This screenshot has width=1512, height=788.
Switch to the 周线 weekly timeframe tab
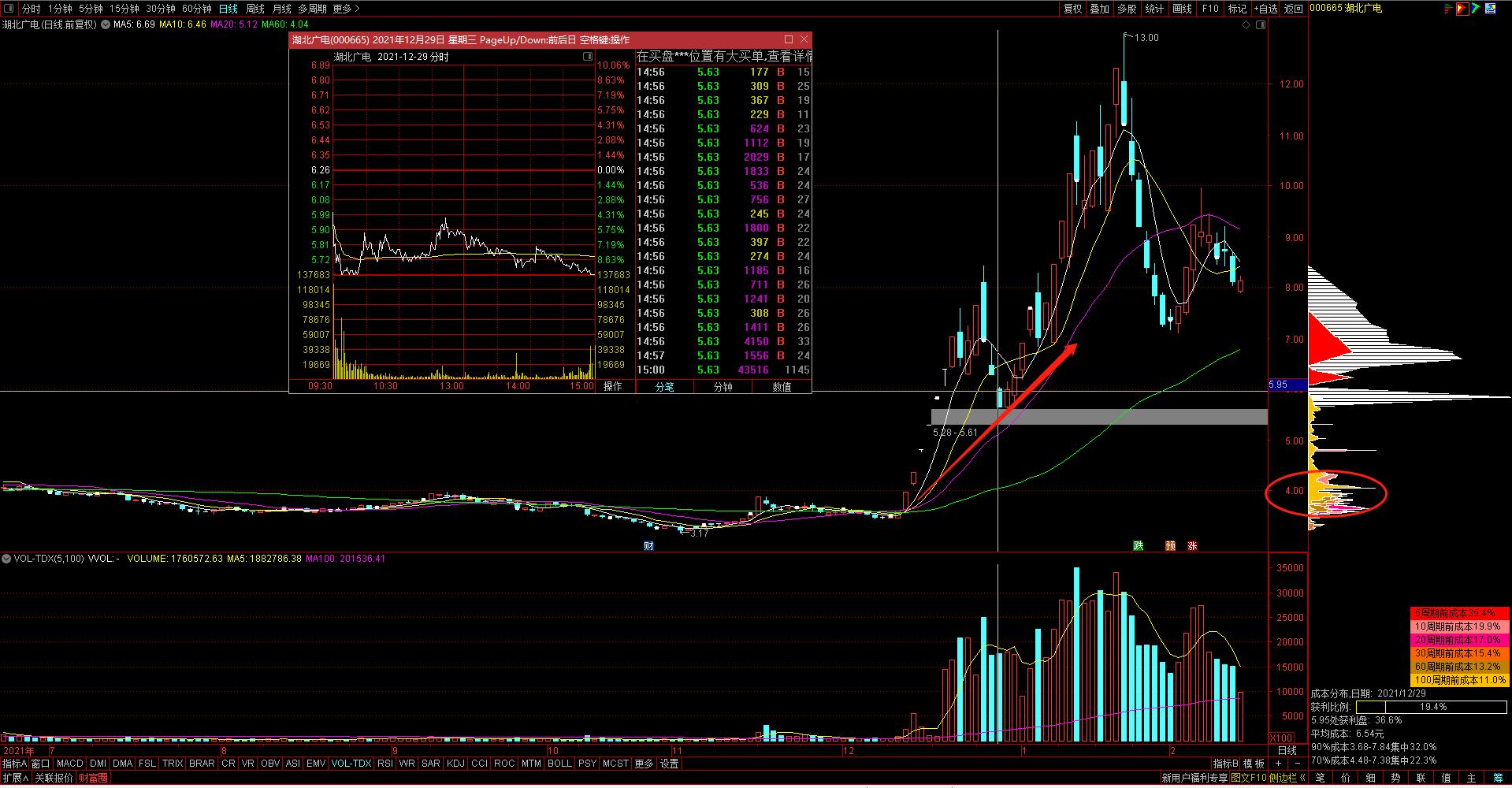point(255,9)
